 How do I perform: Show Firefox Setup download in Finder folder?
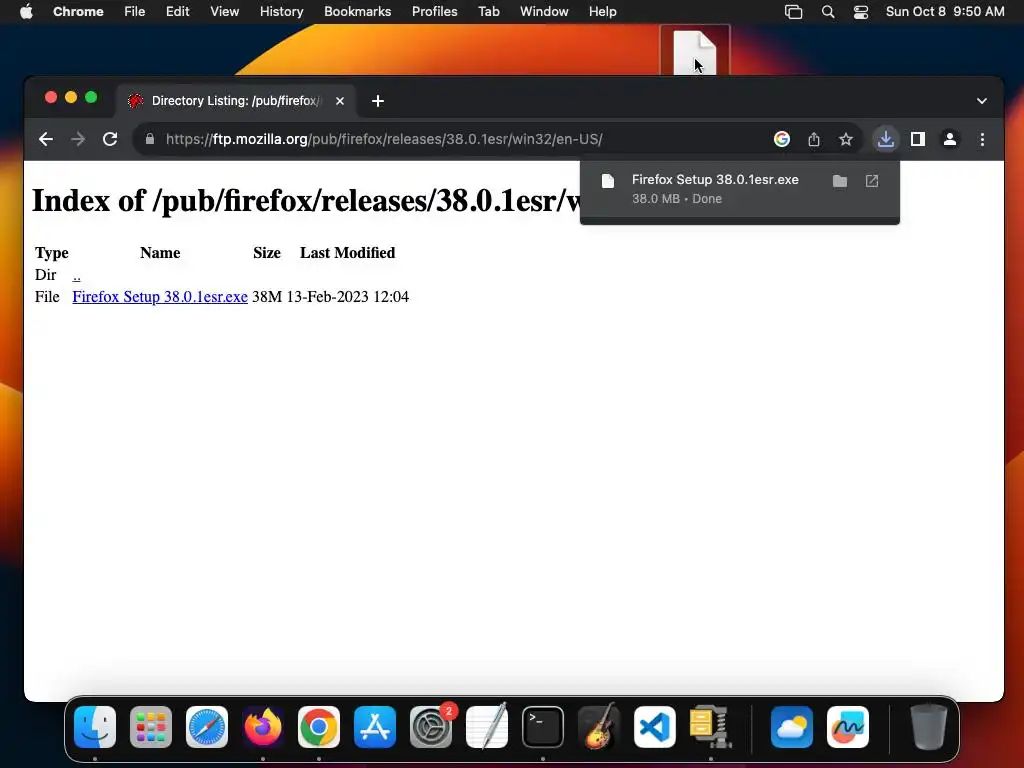coord(840,181)
